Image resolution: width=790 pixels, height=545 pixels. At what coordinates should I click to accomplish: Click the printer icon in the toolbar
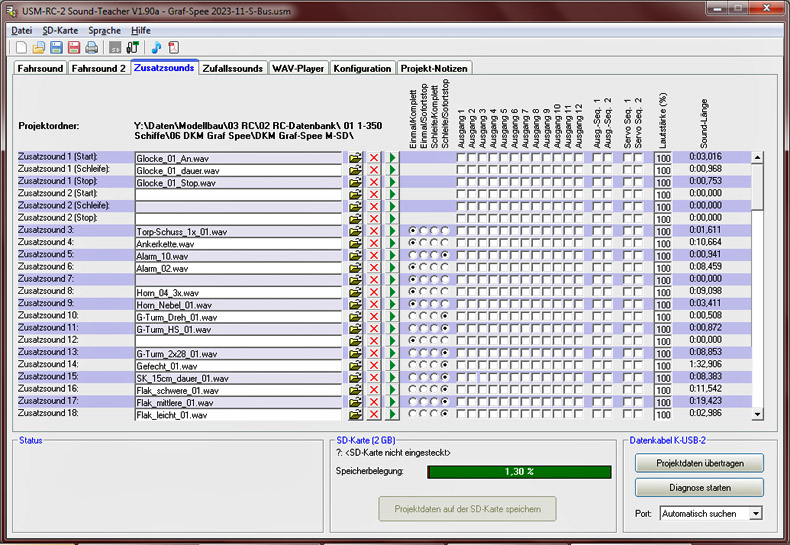point(92,47)
